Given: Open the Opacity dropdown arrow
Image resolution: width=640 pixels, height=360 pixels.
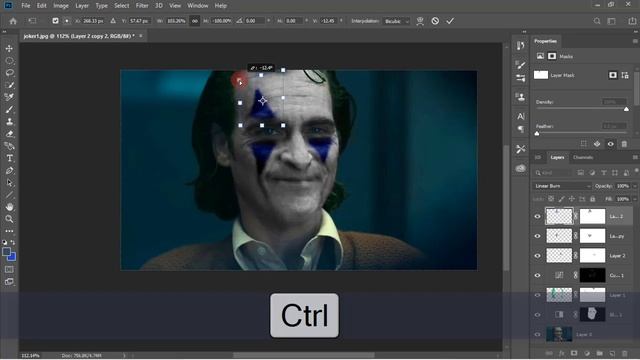Looking at the screenshot, I should pyautogui.click(x=635, y=186).
